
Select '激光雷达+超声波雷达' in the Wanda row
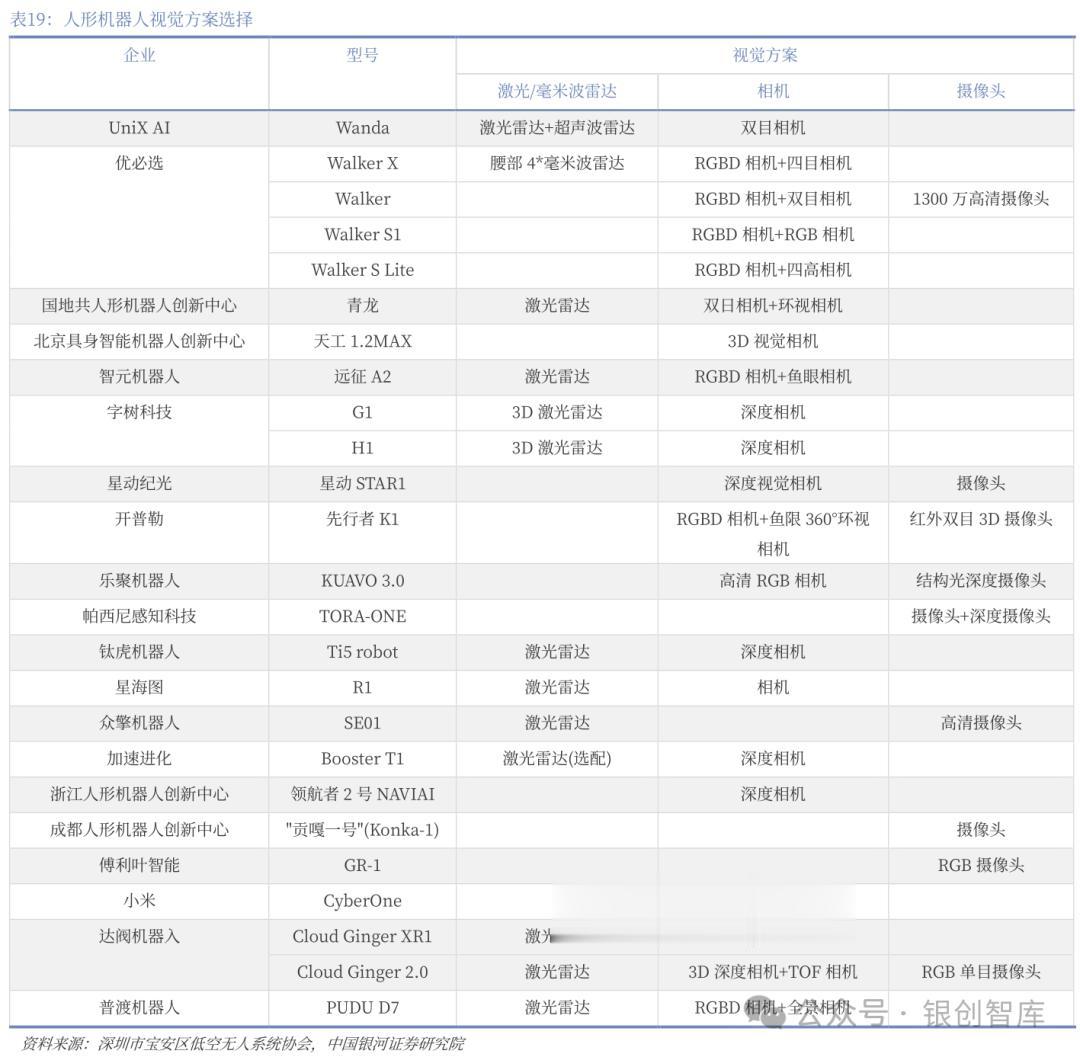pos(557,127)
